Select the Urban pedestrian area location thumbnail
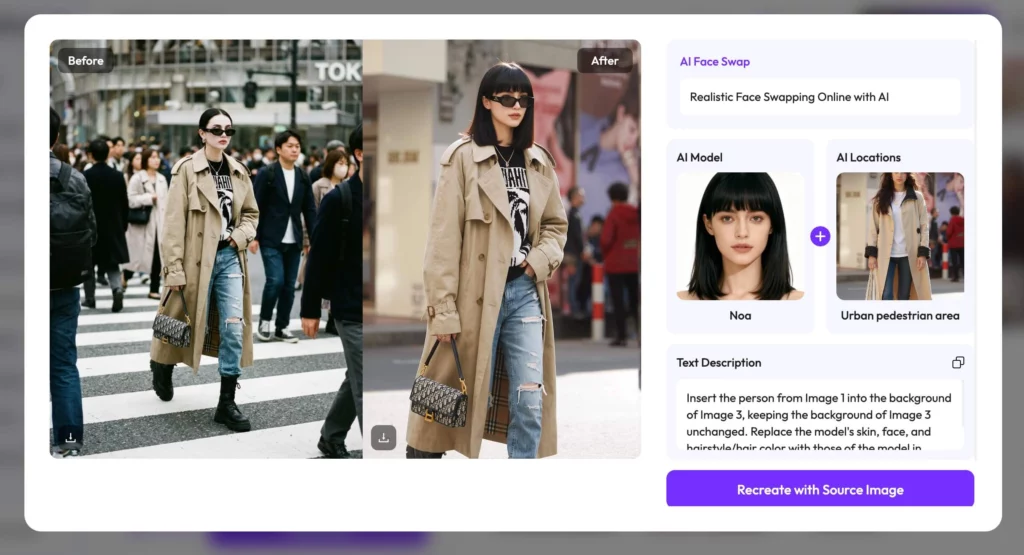The image size is (1024, 555). [x=899, y=236]
